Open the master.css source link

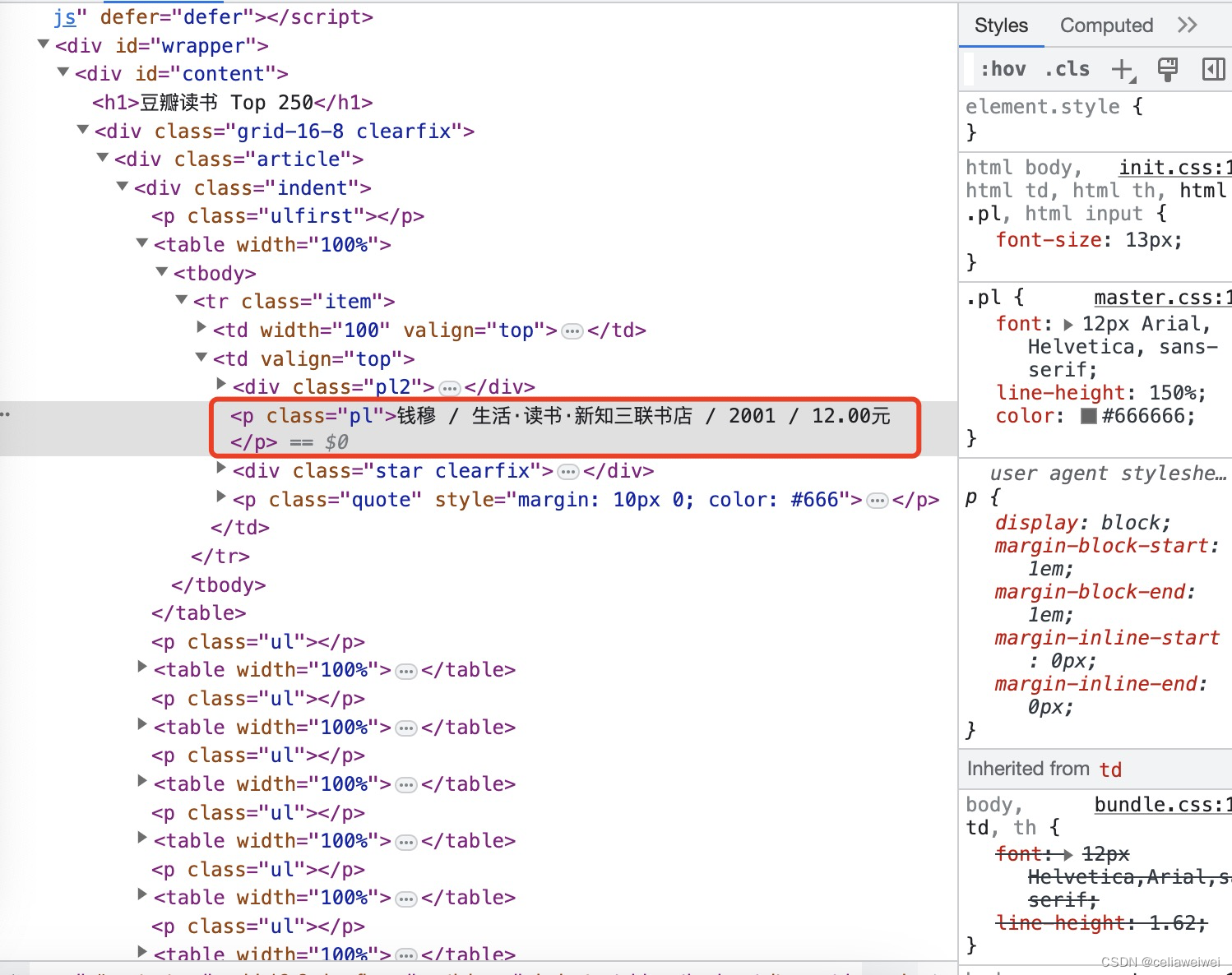1162,298
